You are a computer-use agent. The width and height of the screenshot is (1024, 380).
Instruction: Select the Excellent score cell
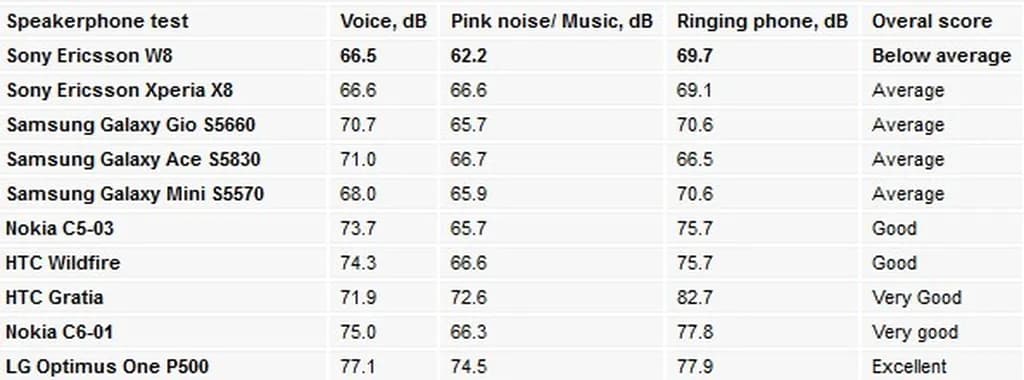909,366
